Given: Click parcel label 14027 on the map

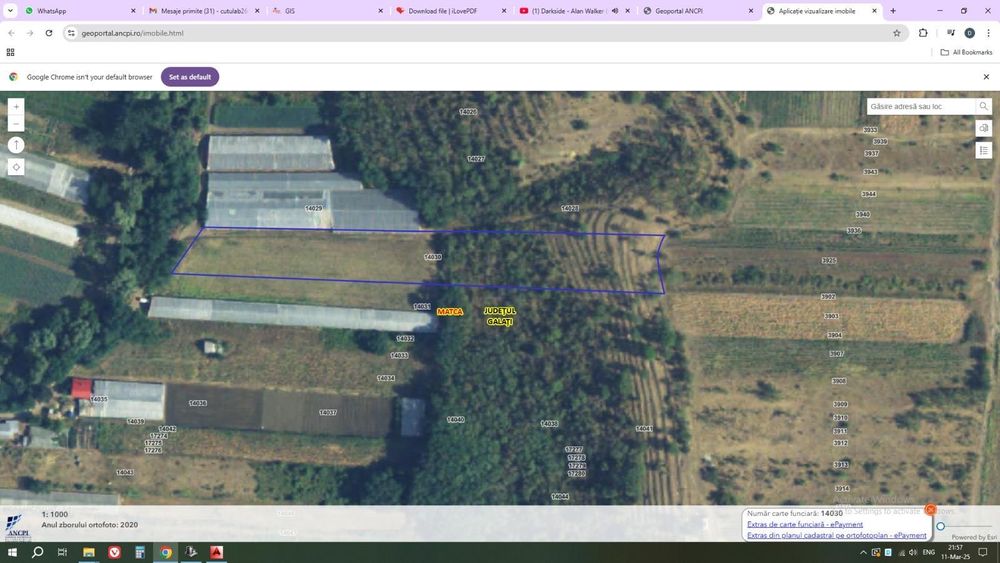Looking at the screenshot, I should coord(476,159).
